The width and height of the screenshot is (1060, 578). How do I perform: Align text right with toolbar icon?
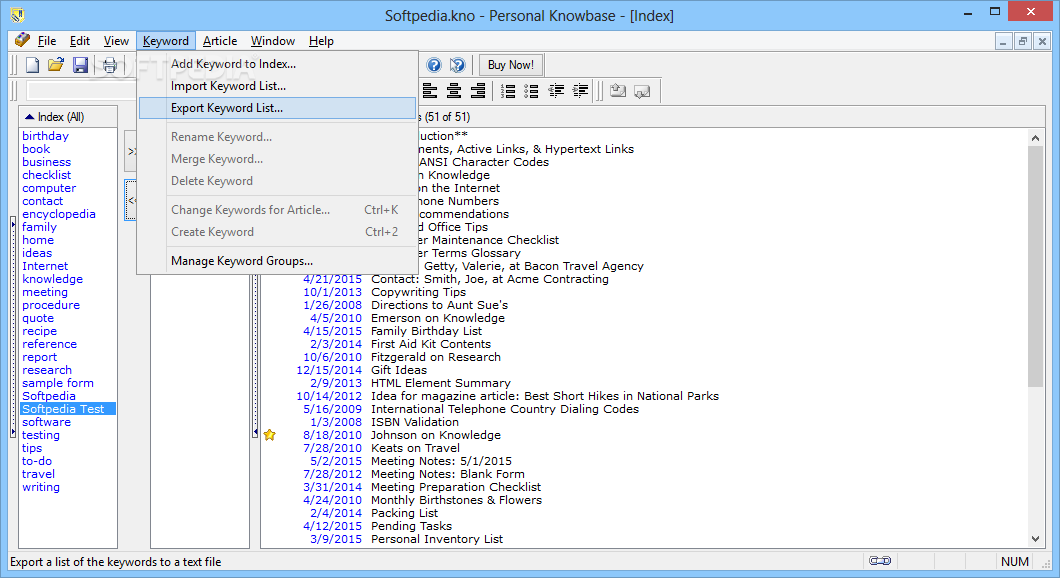[478, 91]
